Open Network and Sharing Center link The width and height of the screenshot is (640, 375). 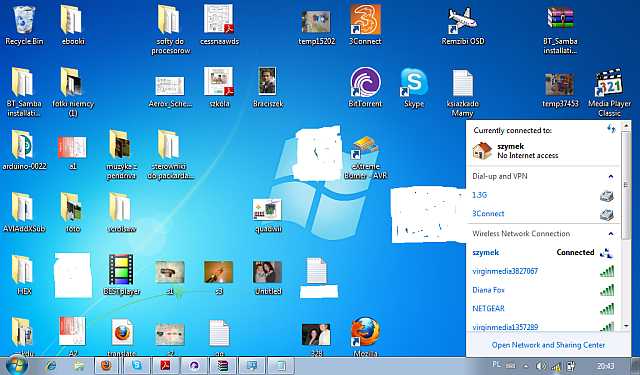(548, 345)
